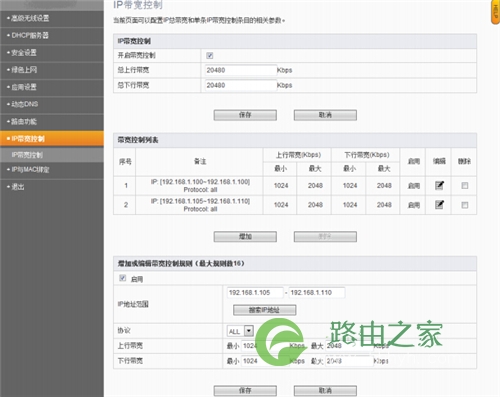
Task: Focus 下行带宽 最小 field showing 1024
Action: (264, 361)
